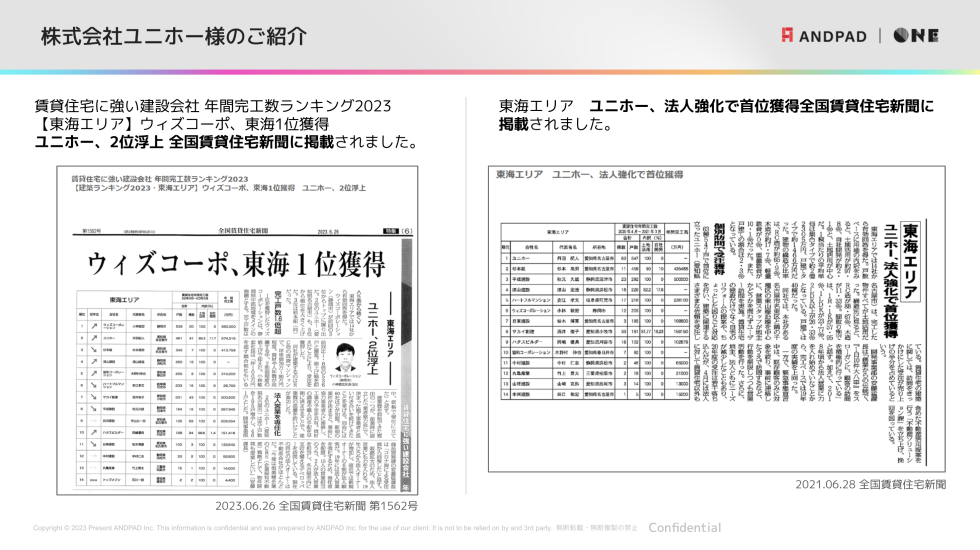Click the copyright notice in footer
980x550 pixels.
335,528
